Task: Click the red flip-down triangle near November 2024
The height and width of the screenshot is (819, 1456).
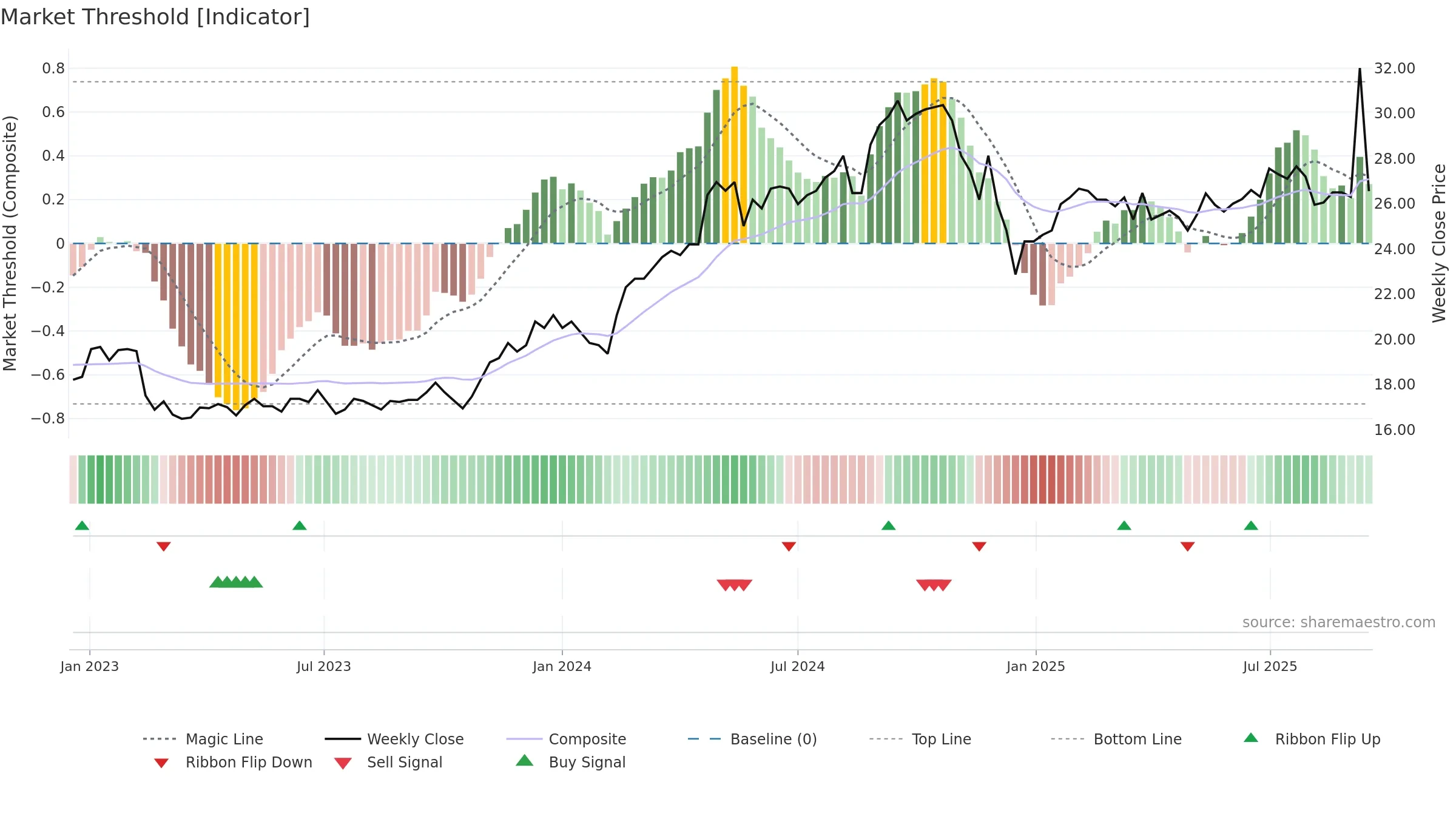Action: pyautogui.click(x=979, y=547)
